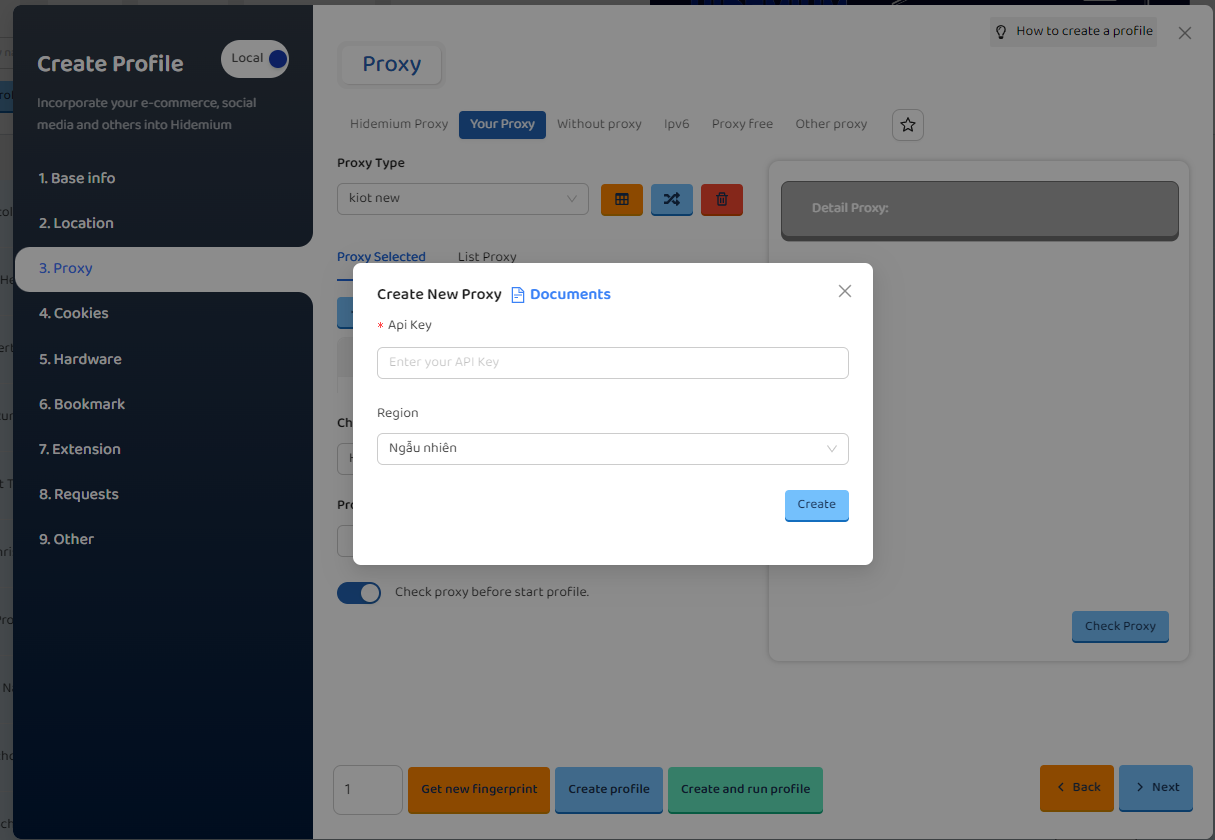Viewport: 1215px width, 840px height.
Task: Select the Without proxy tab
Action: click(599, 124)
